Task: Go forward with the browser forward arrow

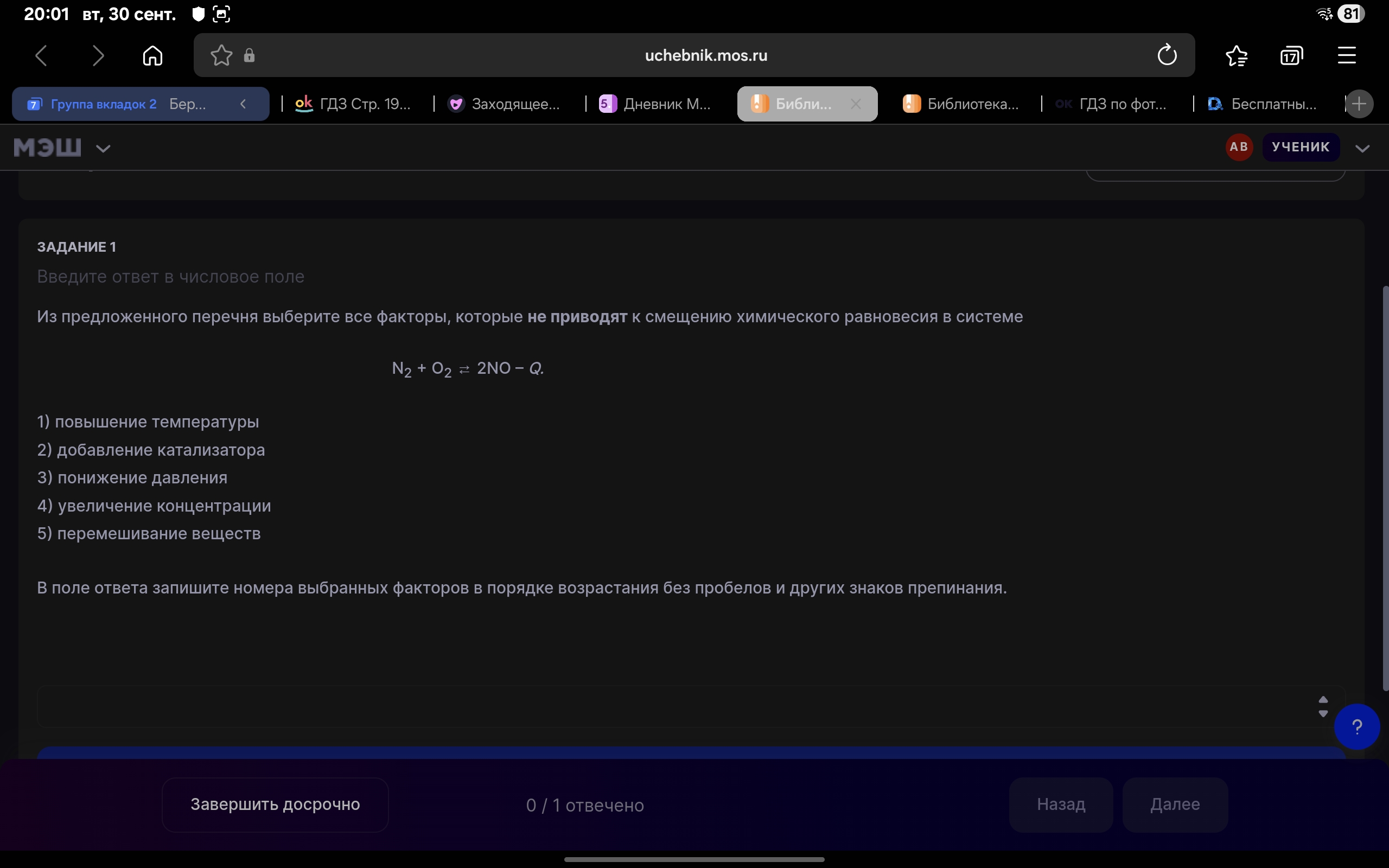Action: click(98, 56)
